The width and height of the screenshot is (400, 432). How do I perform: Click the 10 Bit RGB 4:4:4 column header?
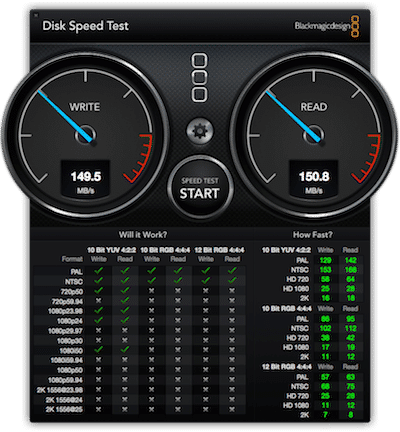(165, 250)
